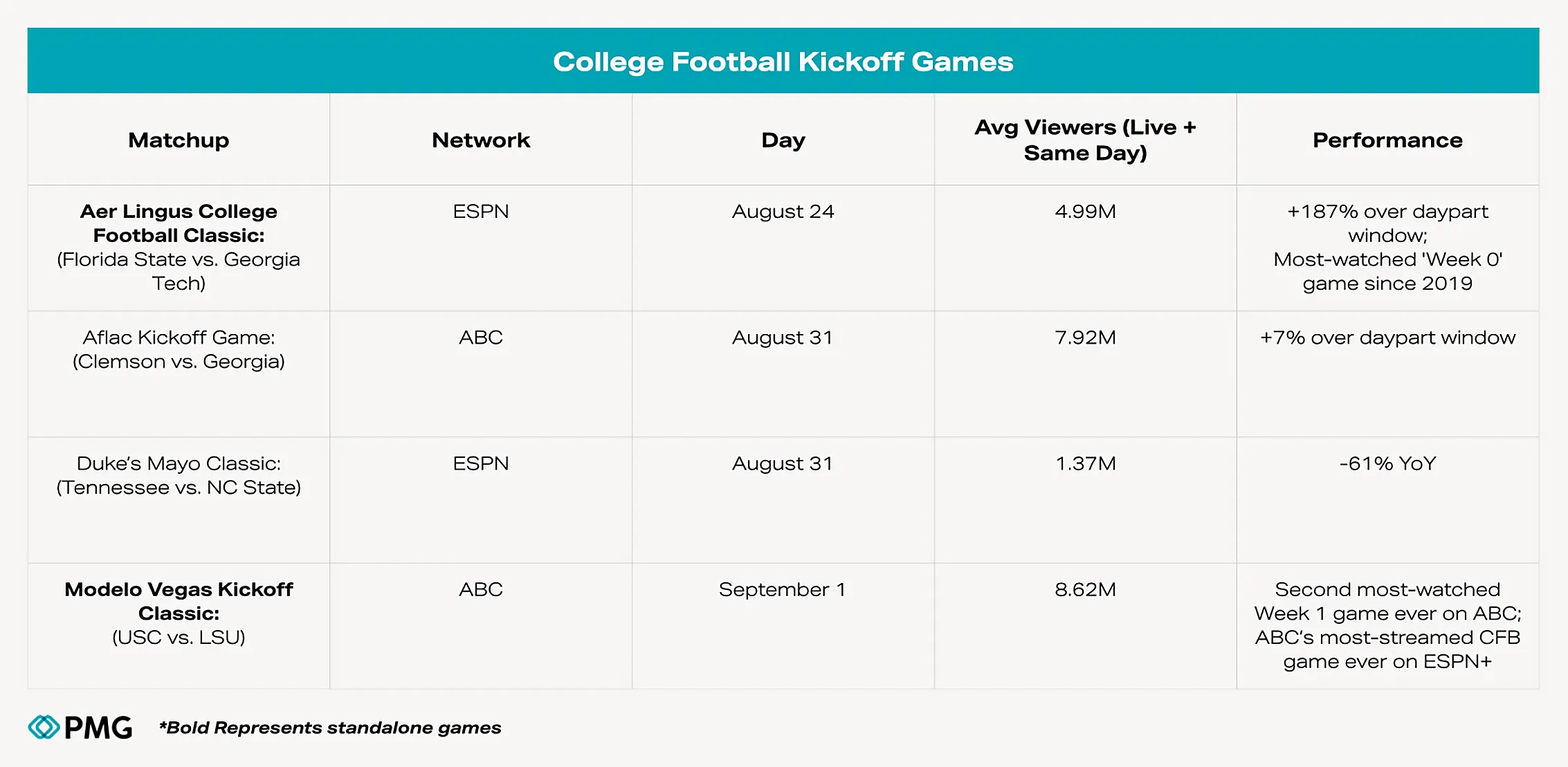Select the August 24 day cell

coord(783,212)
